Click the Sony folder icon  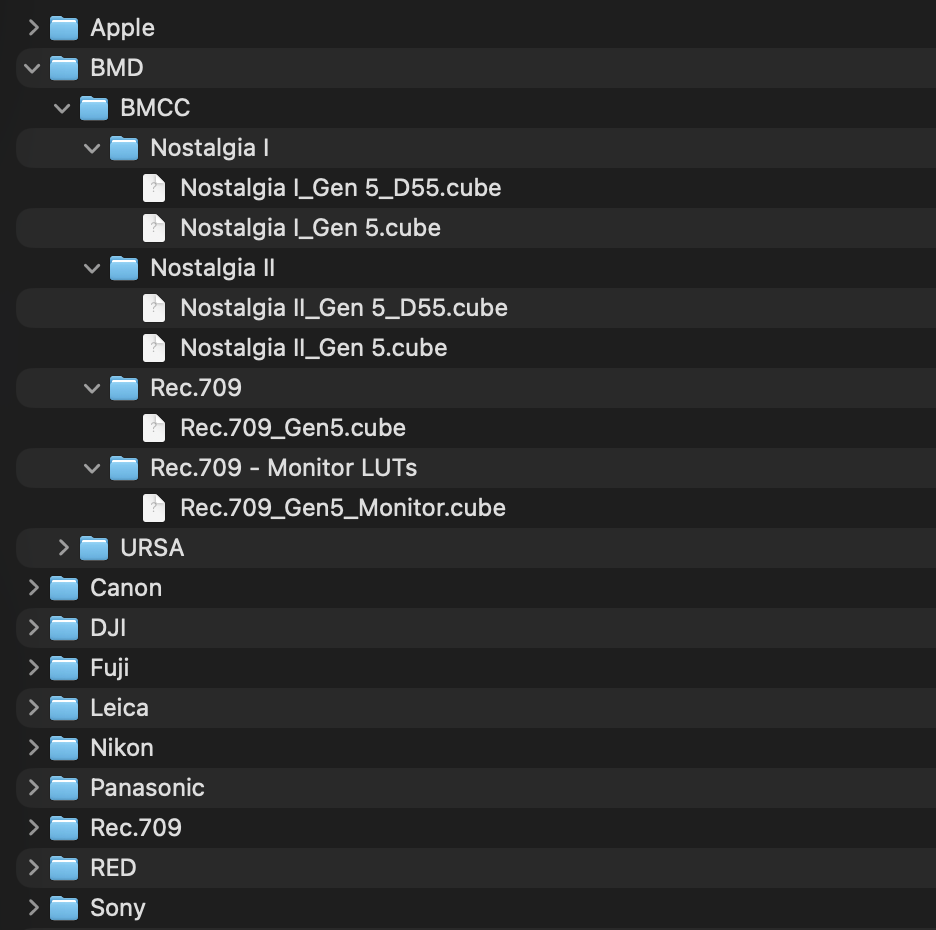click(63, 908)
